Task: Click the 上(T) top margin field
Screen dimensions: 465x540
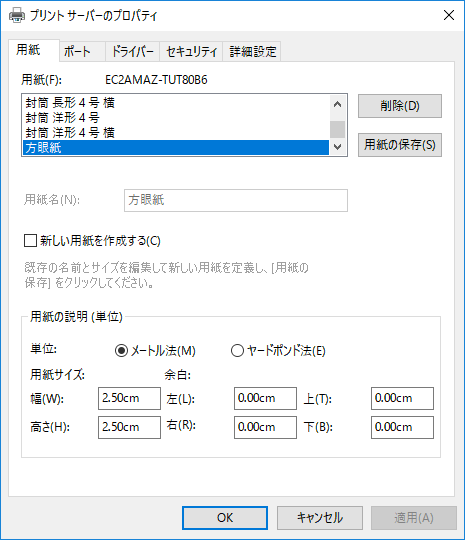Action: pyautogui.click(x=402, y=398)
